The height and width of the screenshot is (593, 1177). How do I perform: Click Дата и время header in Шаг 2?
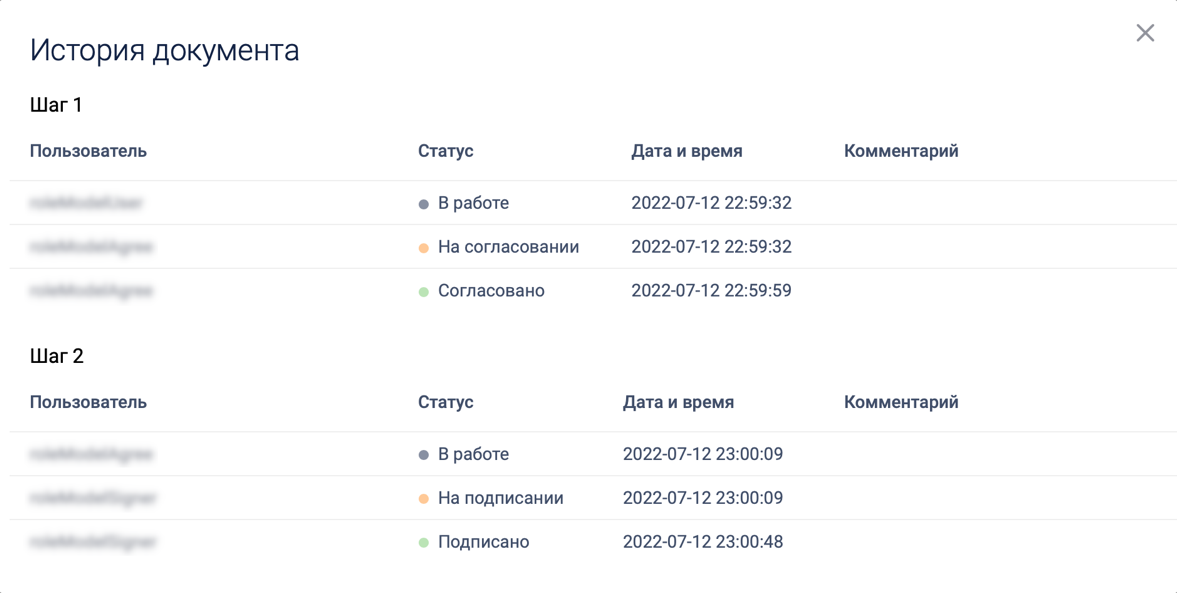[678, 402]
